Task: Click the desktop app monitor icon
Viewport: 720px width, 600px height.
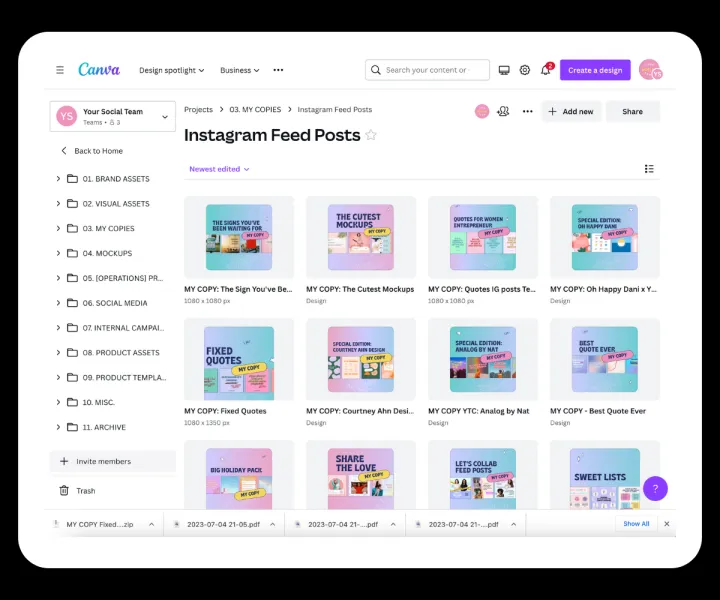Action: tap(504, 70)
